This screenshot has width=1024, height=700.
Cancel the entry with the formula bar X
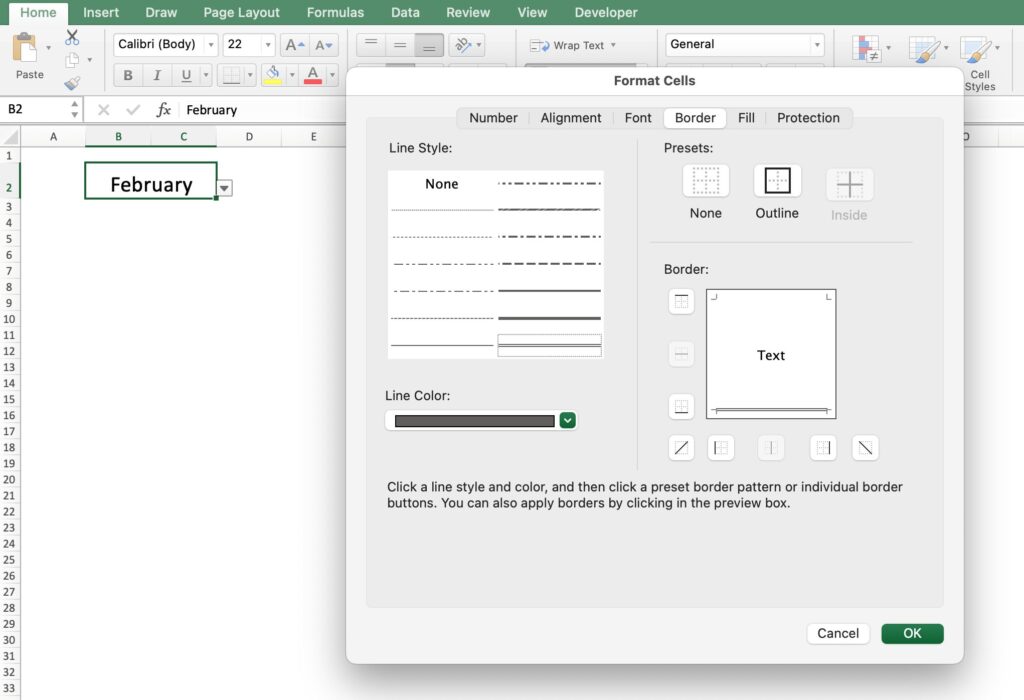point(103,110)
